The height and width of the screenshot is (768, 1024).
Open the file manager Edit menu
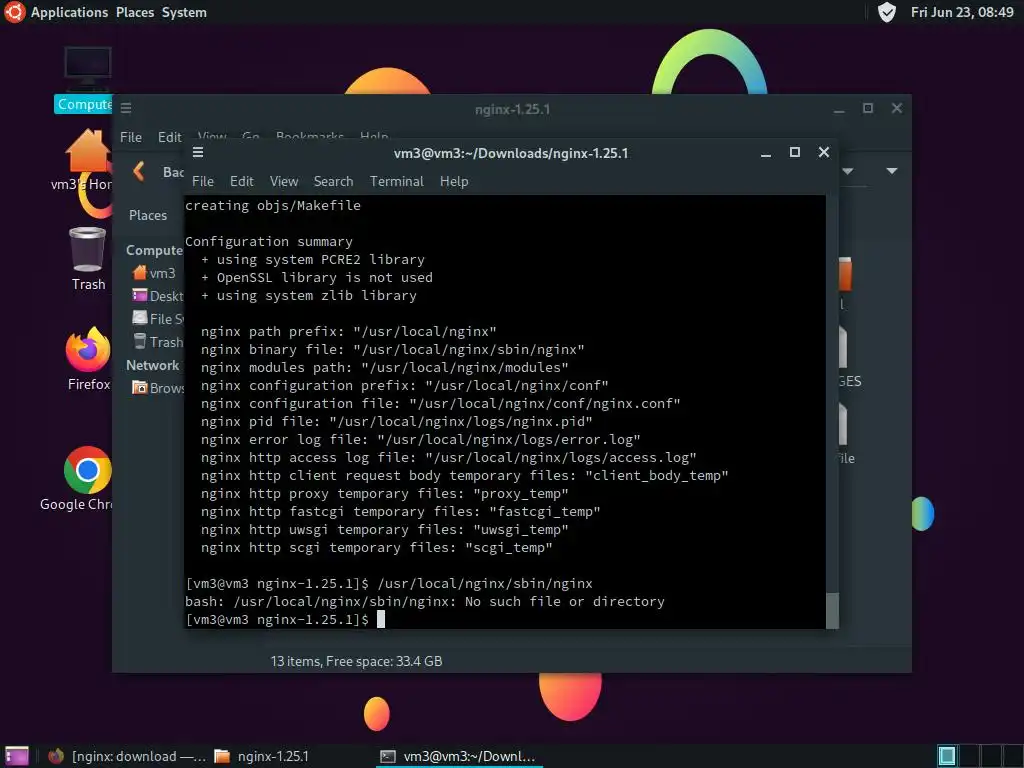tap(169, 137)
